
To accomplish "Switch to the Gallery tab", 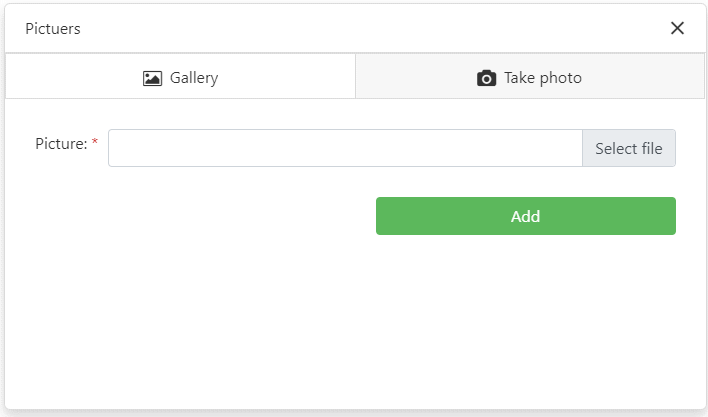I will [180, 77].
